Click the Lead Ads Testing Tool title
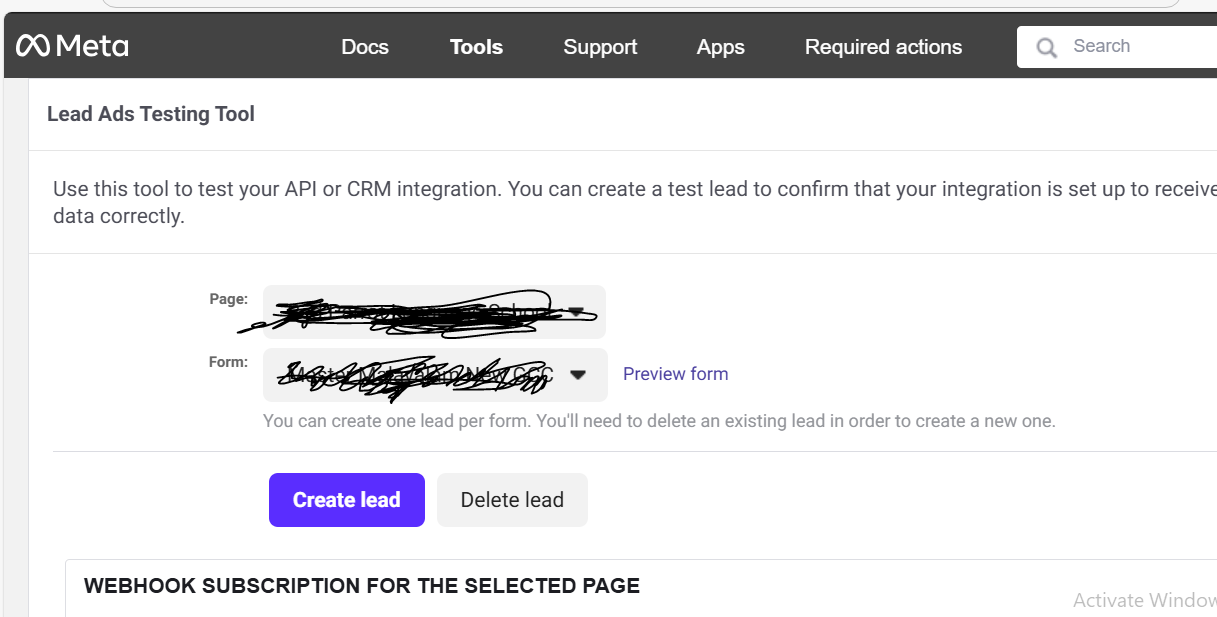1217x617 pixels. point(151,114)
